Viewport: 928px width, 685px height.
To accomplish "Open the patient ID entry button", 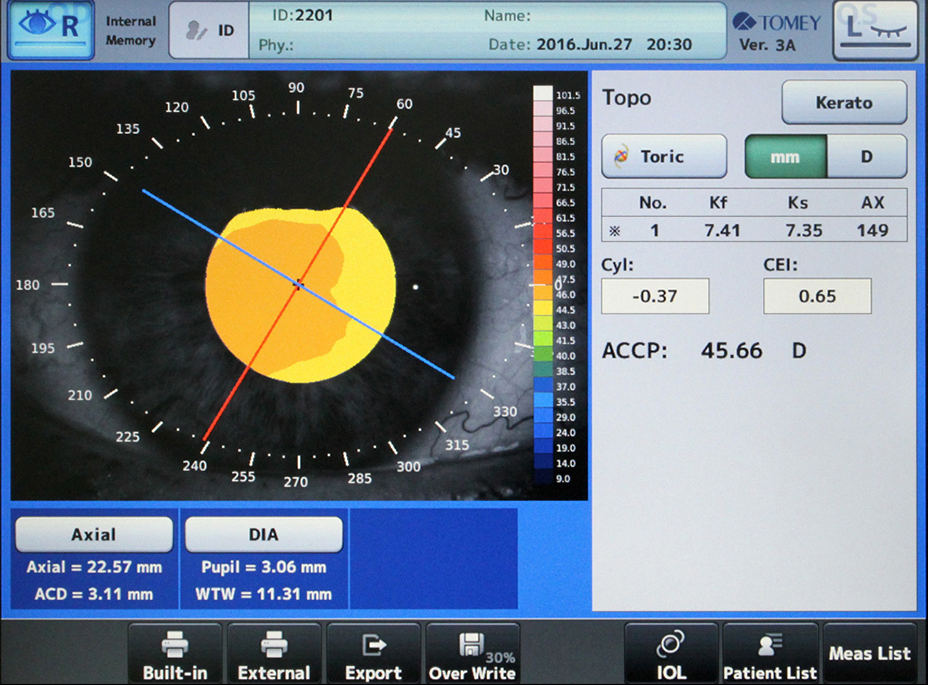I will 210,30.
